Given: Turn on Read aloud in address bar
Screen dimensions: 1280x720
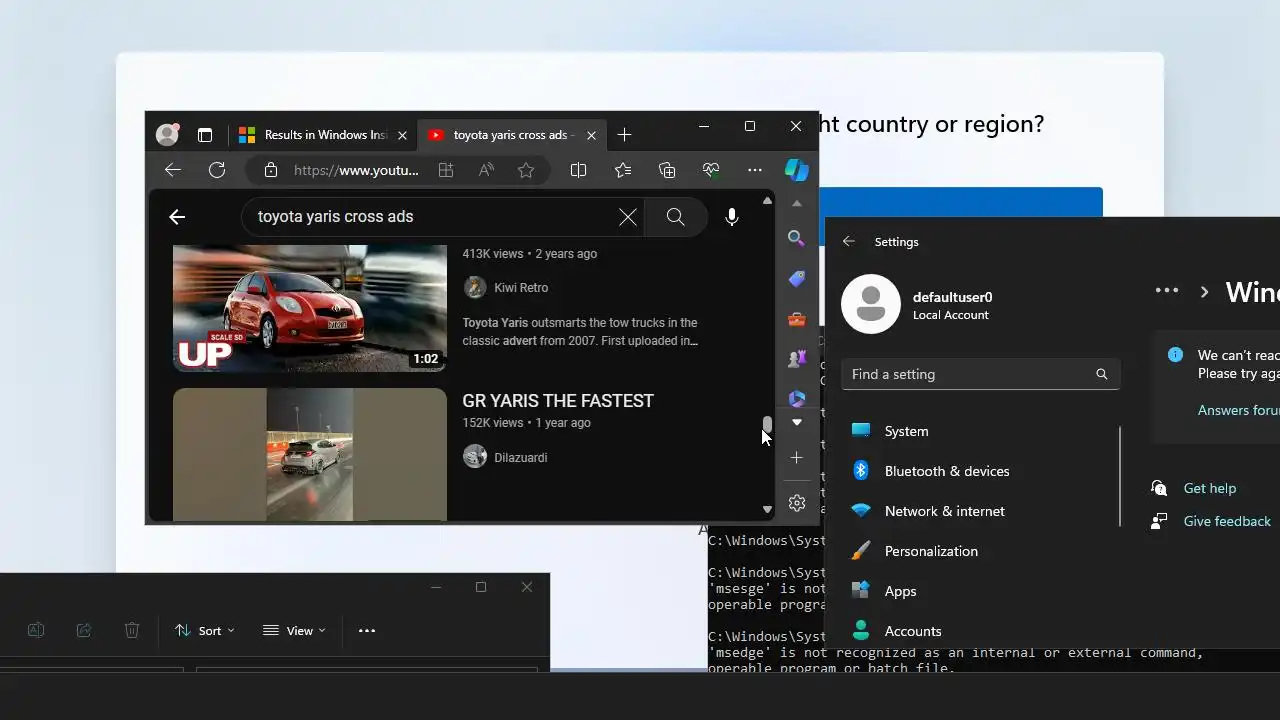Looking at the screenshot, I should pyautogui.click(x=486, y=170).
